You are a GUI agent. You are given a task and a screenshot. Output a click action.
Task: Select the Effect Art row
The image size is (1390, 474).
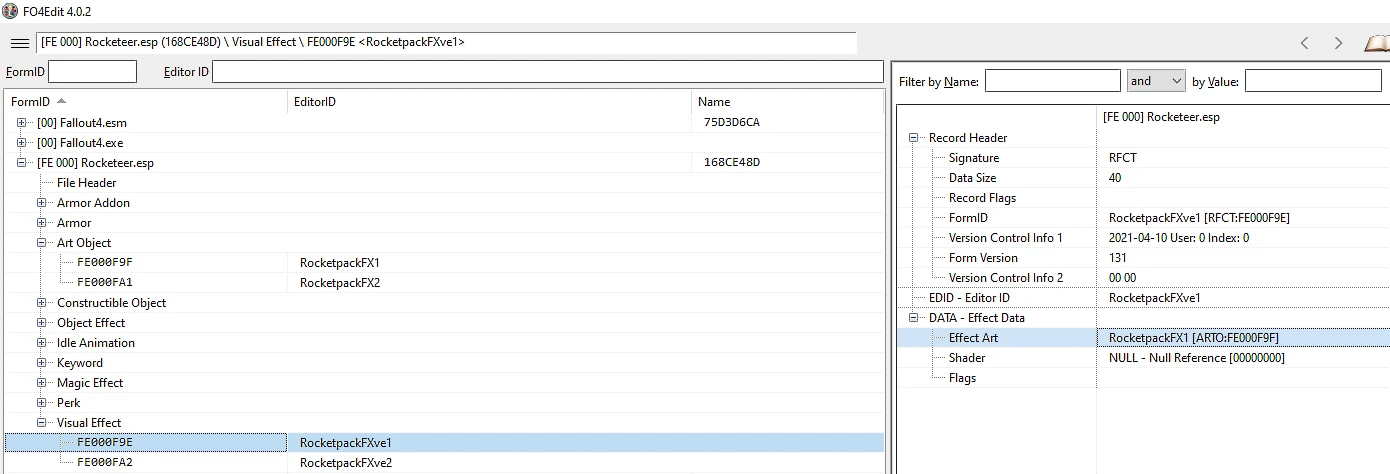1143,338
